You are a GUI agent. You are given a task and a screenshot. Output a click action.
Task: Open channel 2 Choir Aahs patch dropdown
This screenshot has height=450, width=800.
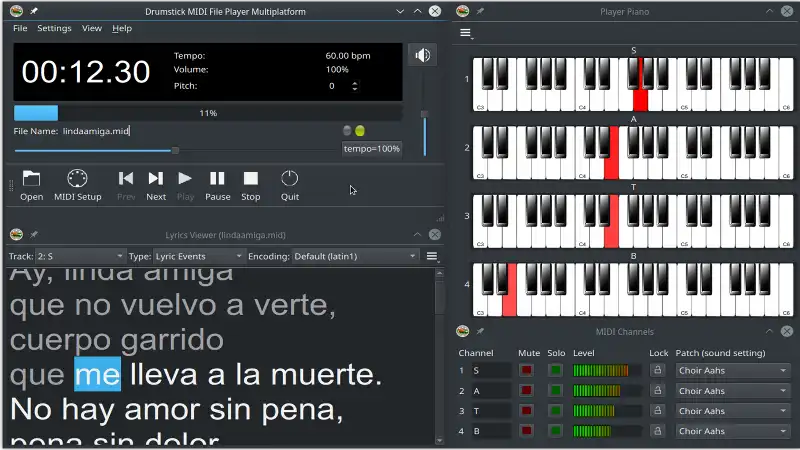coord(733,391)
